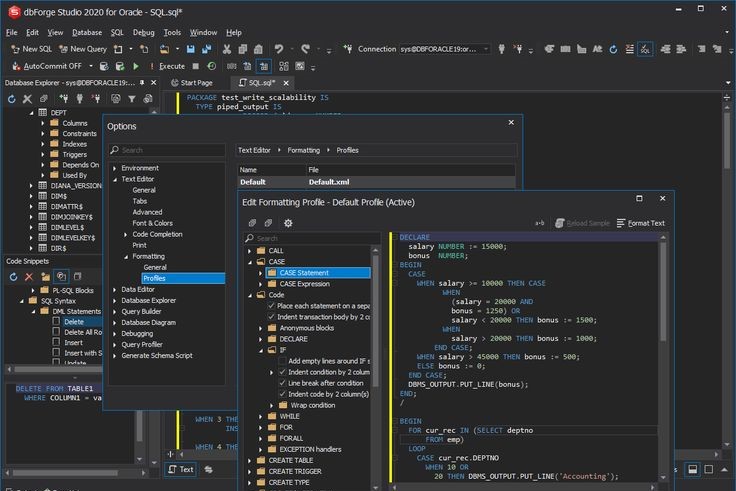Click the New SQL toolbar button

pyautogui.click(x=31, y=49)
